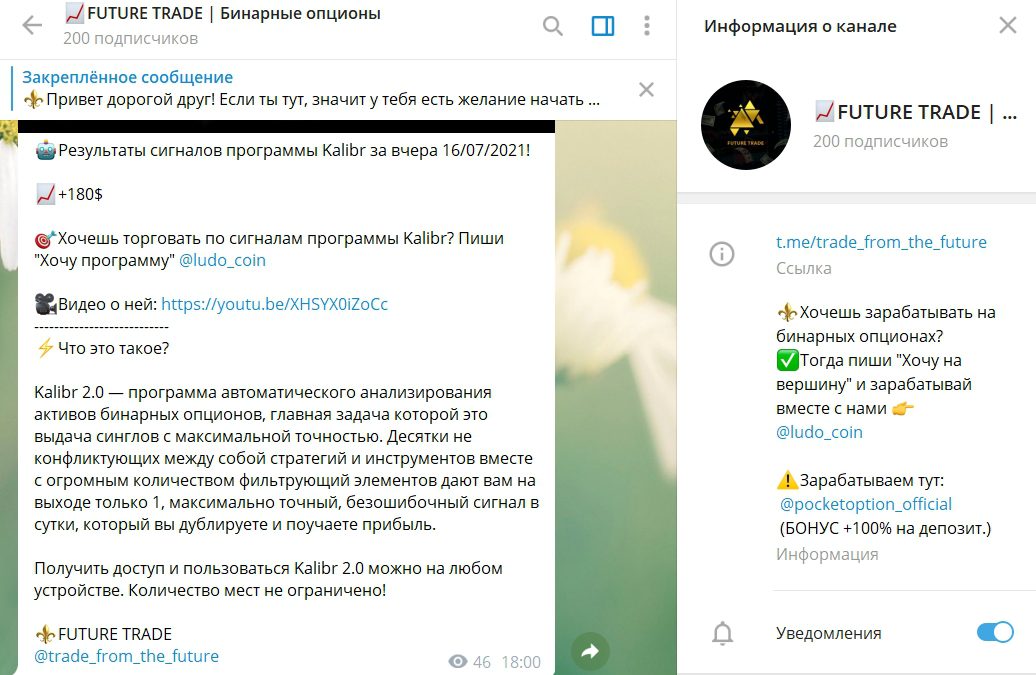The width and height of the screenshot is (1036, 675).
Task: Open @pocketoption_official in channel info
Action: [x=866, y=504]
